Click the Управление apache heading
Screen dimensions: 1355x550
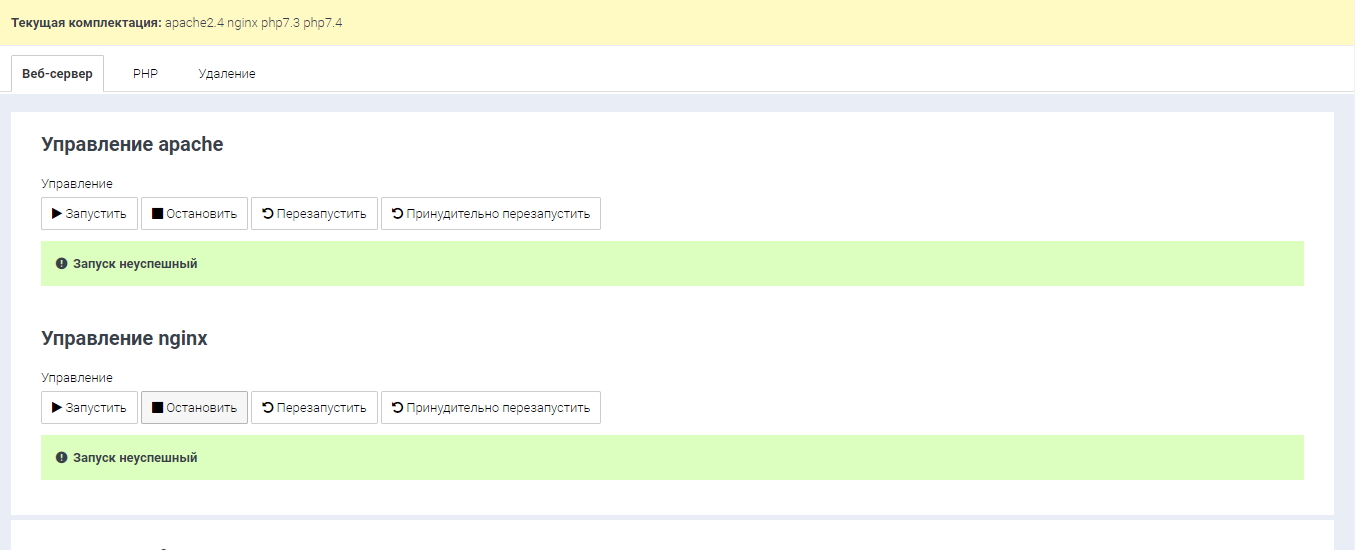click(x=132, y=145)
